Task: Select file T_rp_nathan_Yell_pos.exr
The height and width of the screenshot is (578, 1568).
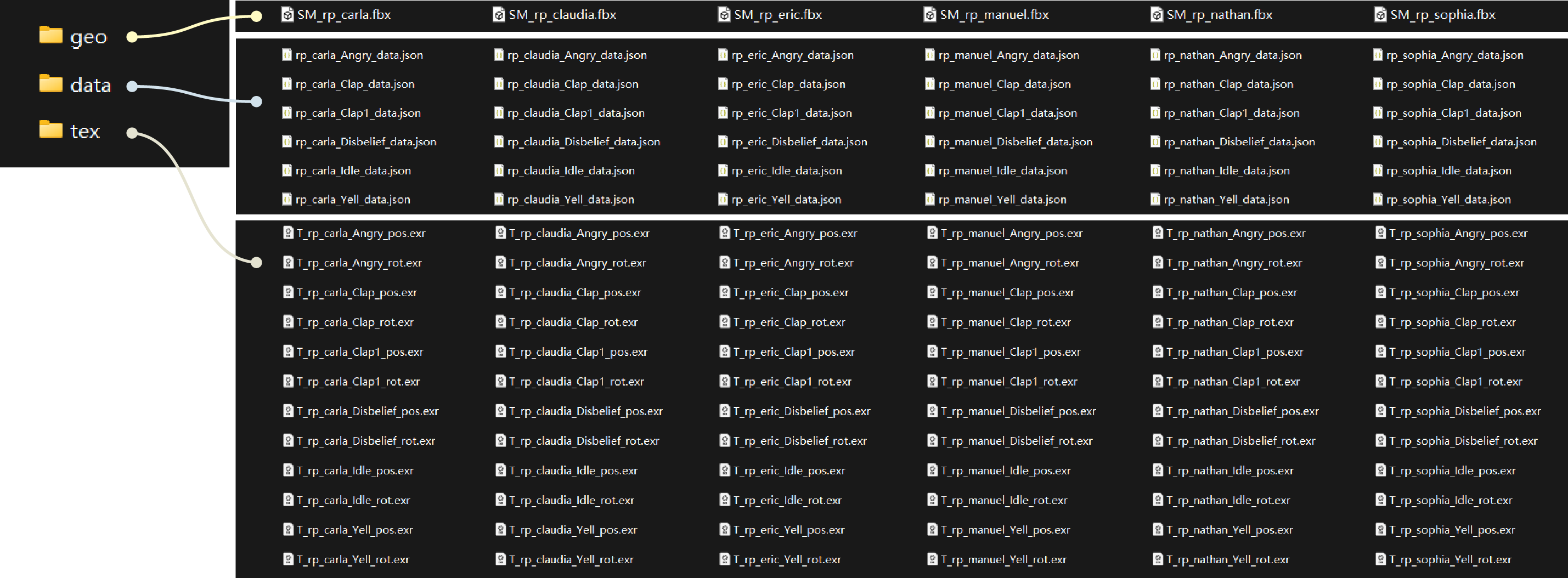Action: click(x=1229, y=530)
